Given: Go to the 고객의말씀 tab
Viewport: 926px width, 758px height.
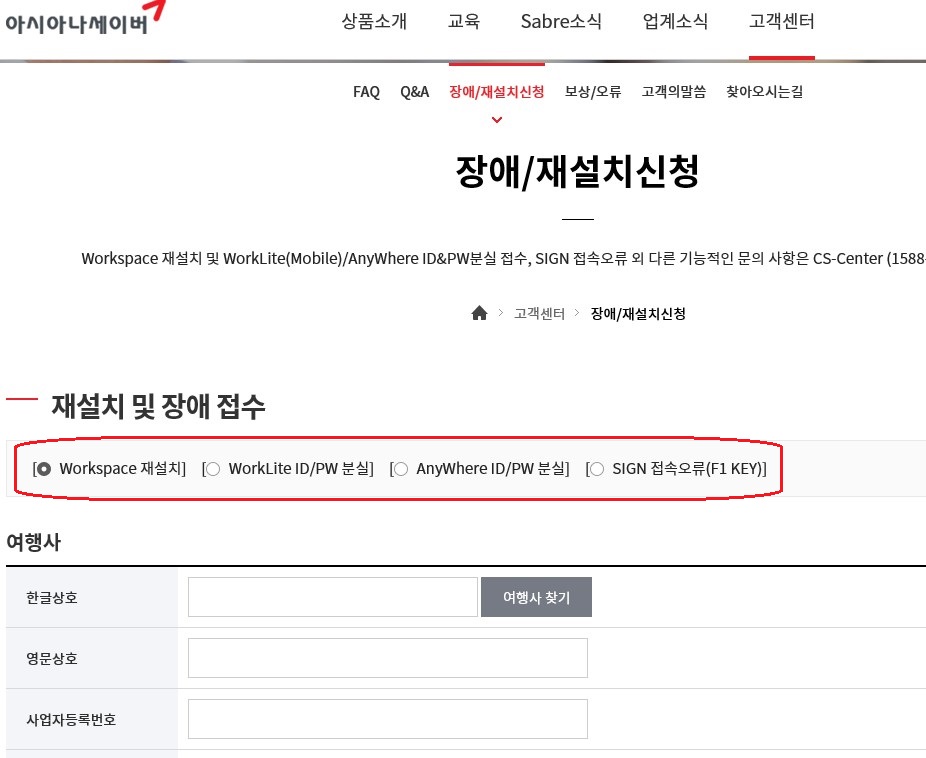Looking at the screenshot, I should coord(674,92).
